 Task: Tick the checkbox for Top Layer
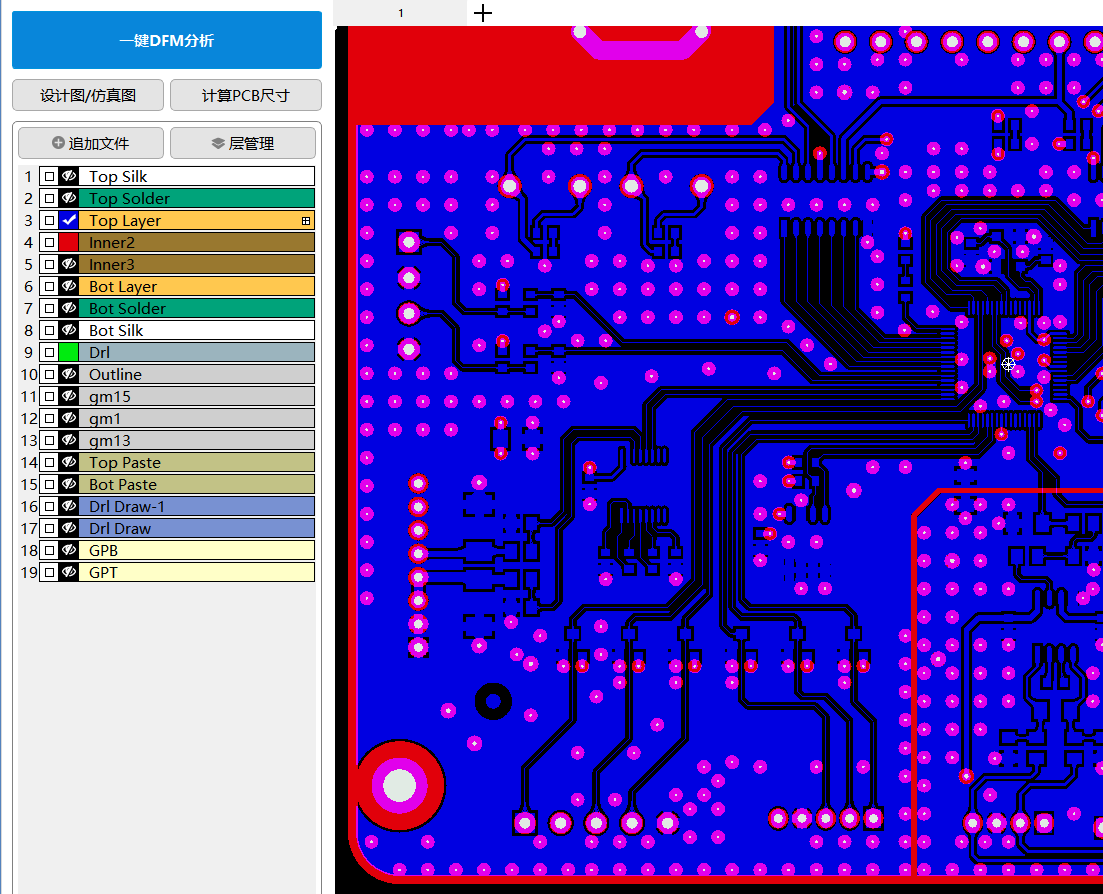click(x=49, y=220)
